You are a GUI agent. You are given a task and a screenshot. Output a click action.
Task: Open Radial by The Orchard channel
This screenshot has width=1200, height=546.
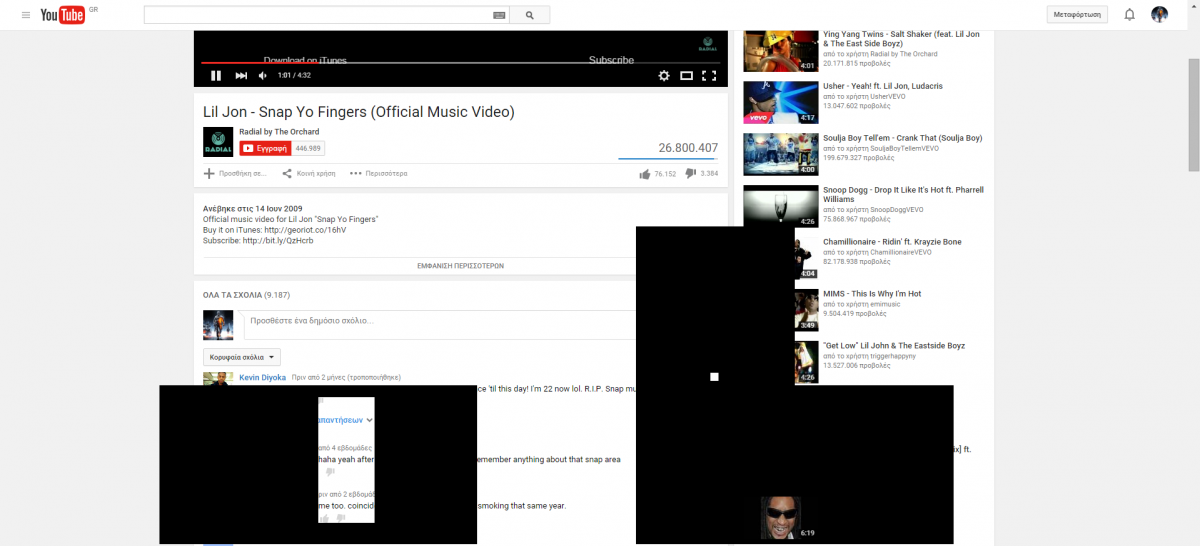[279, 132]
